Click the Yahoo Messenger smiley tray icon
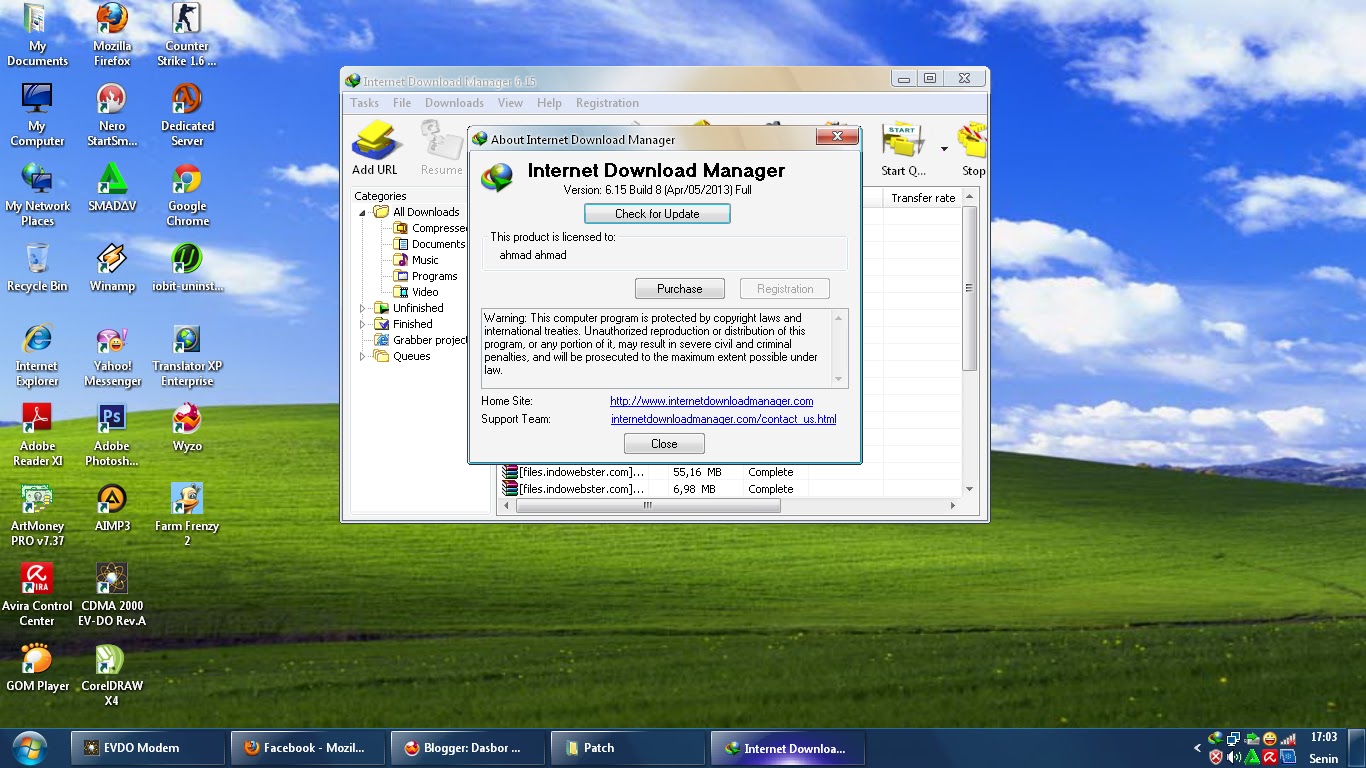 coord(1270,739)
